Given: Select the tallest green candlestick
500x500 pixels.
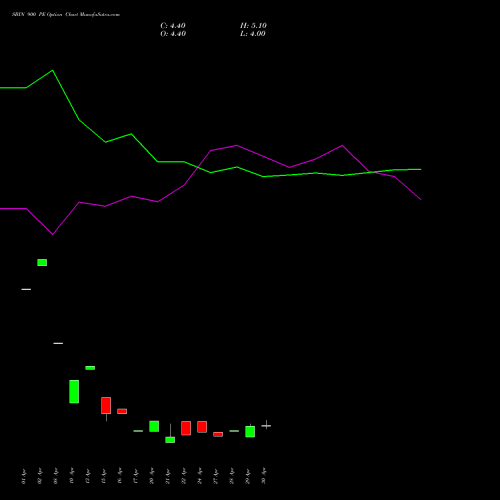Looking at the screenshot, I should tap(74, 392).
